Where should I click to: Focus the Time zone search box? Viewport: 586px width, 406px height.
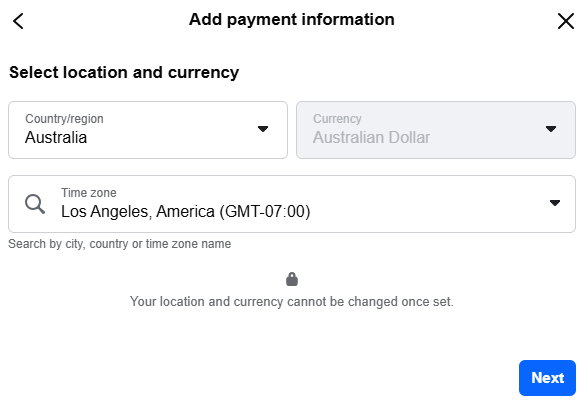[x=292, y=204]
